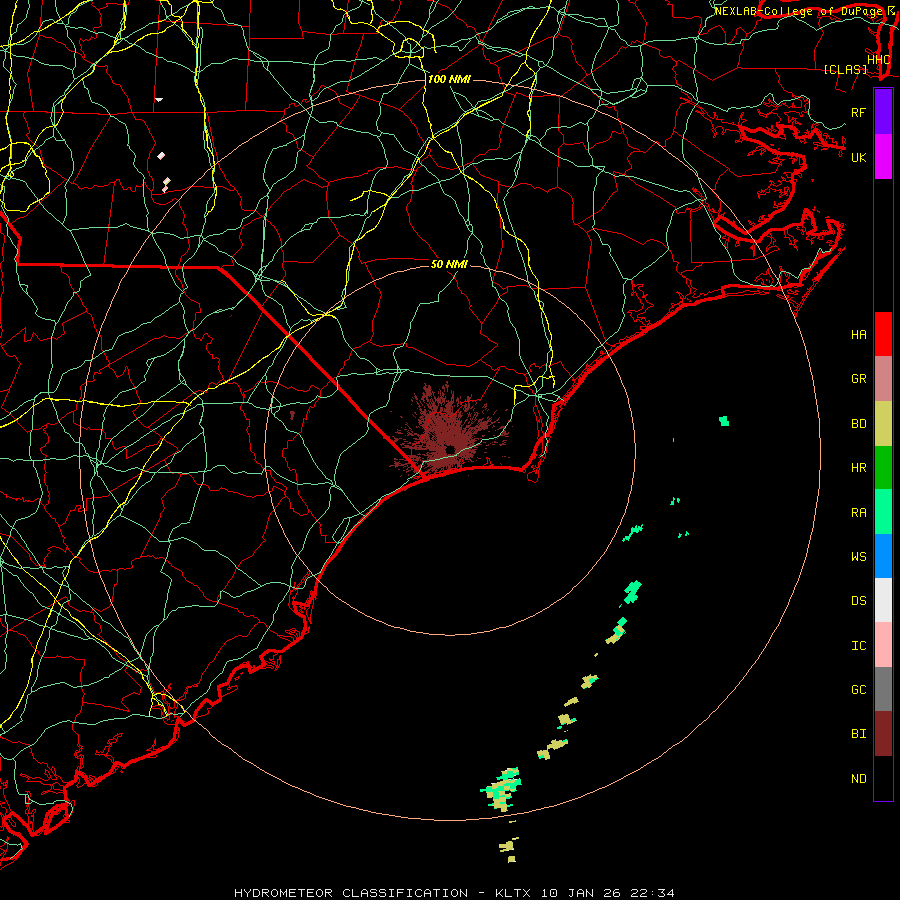Click the "IC" legend label
The height and width of the screenshot is (900, 900).
pyautogui.click(x=858, y=646)
